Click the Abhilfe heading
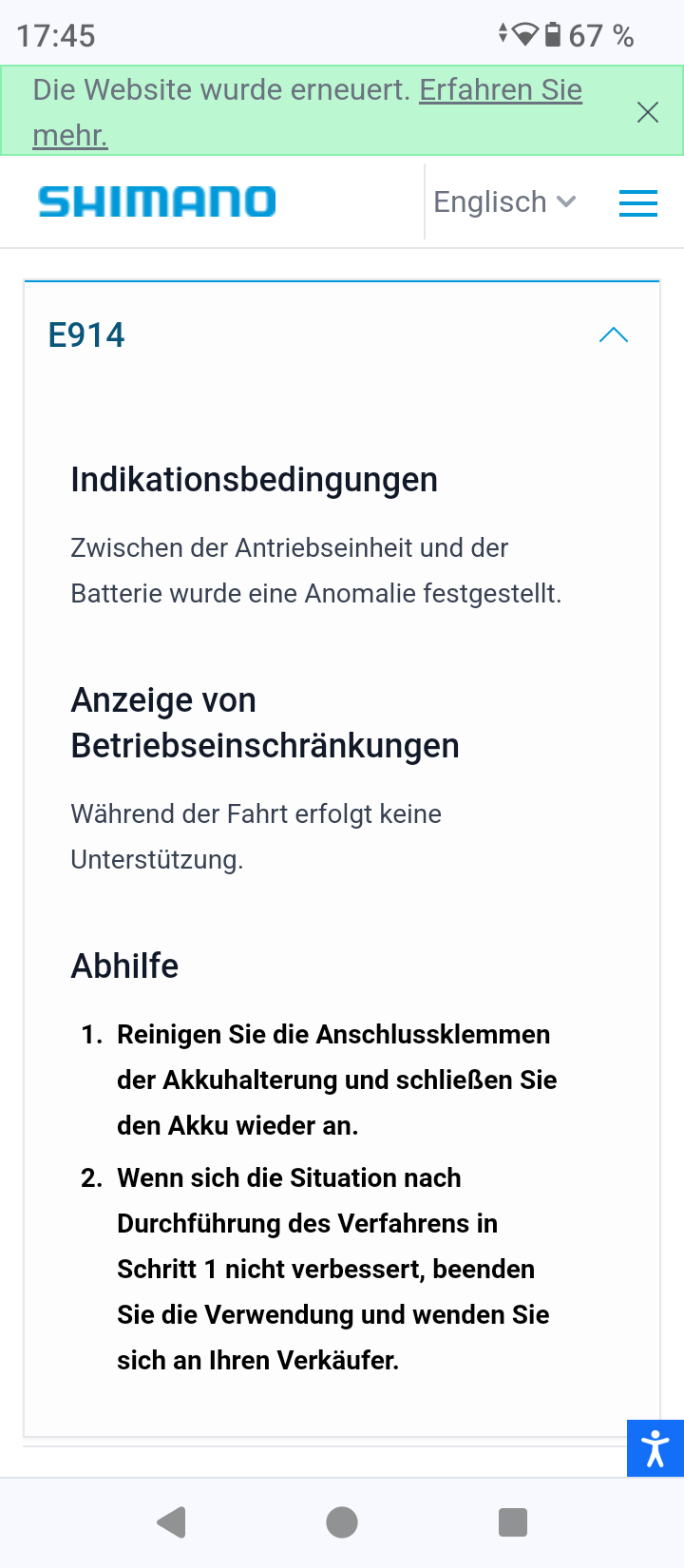 pos(124,966)
